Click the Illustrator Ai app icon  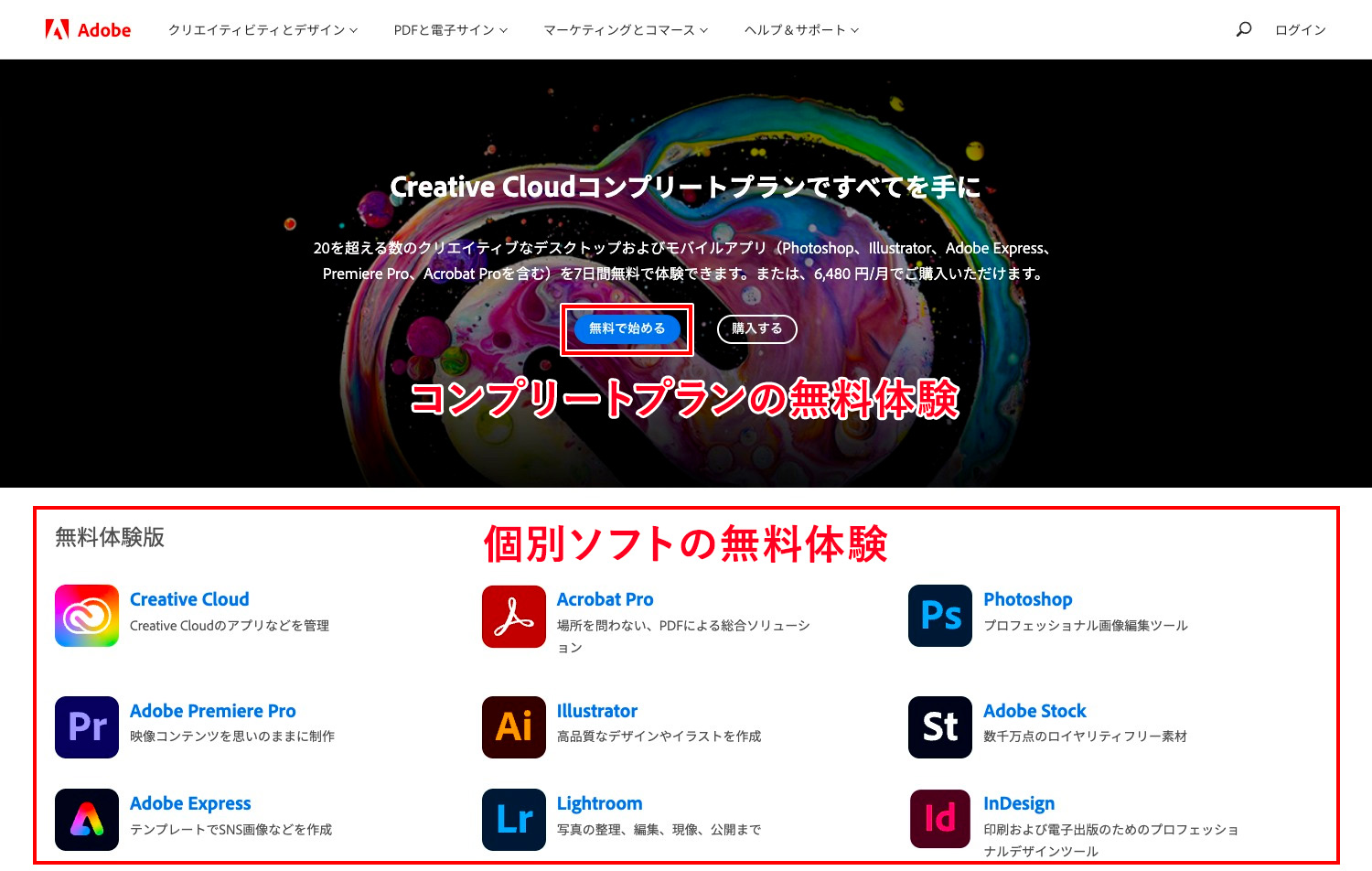(x=514, y=727)
